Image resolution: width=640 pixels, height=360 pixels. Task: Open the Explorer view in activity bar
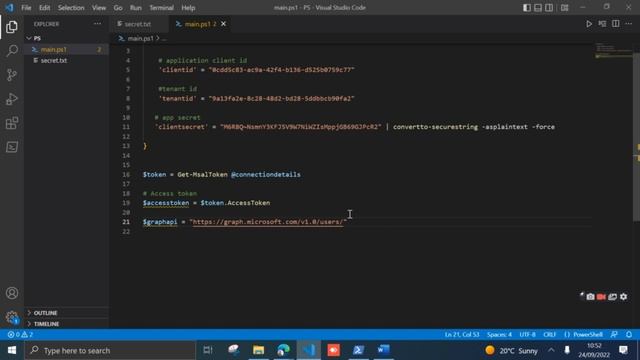pyautogui.click(x=12, y=27)
